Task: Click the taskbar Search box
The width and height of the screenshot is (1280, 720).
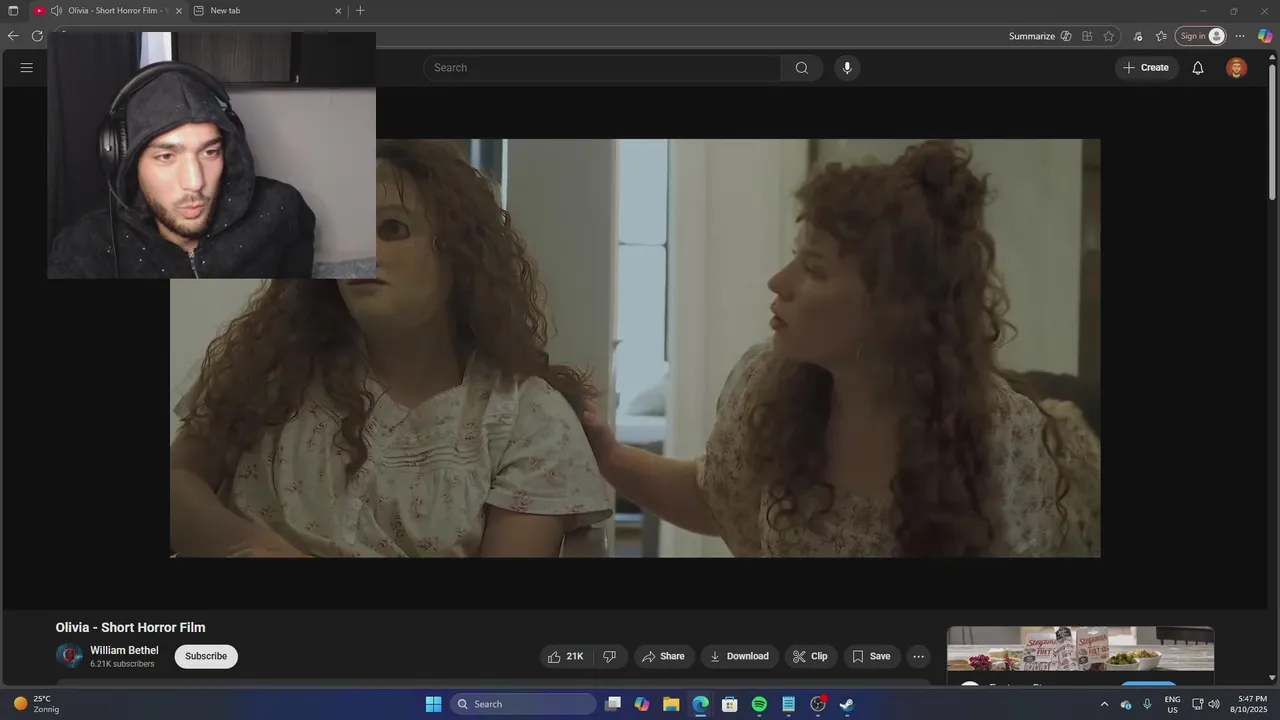Action: (x=523, y=704)
